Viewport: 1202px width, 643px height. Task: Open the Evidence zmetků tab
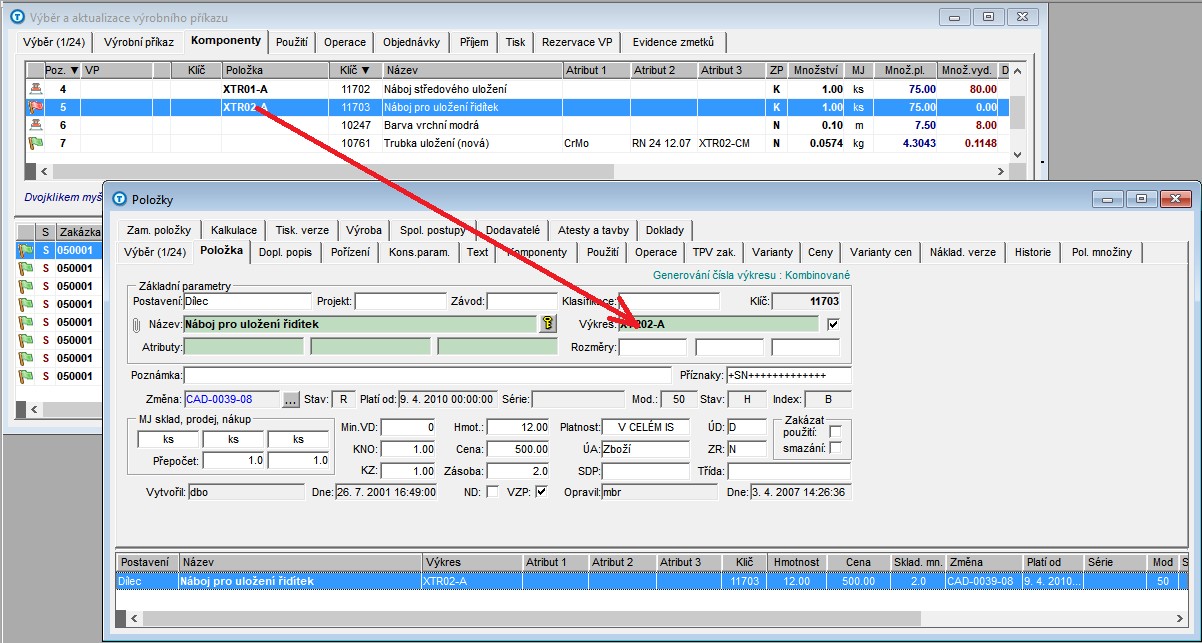673,42
